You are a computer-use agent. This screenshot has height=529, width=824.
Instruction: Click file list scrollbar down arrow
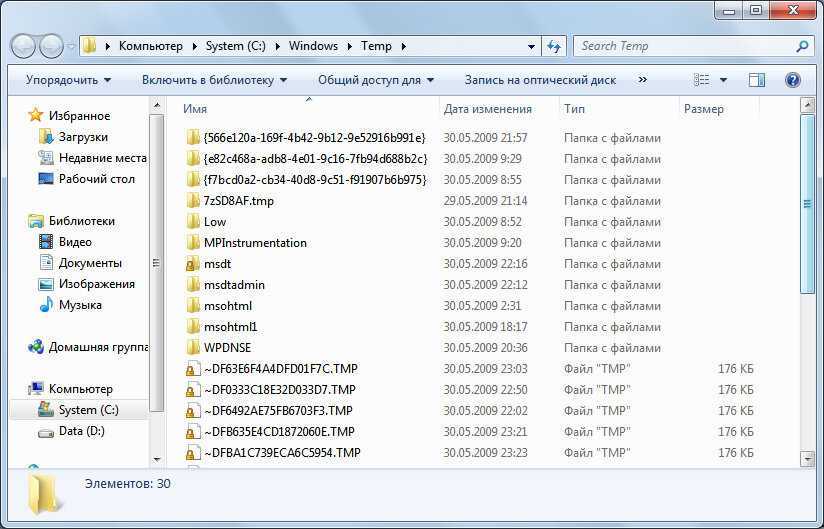[x=807, y=459]
